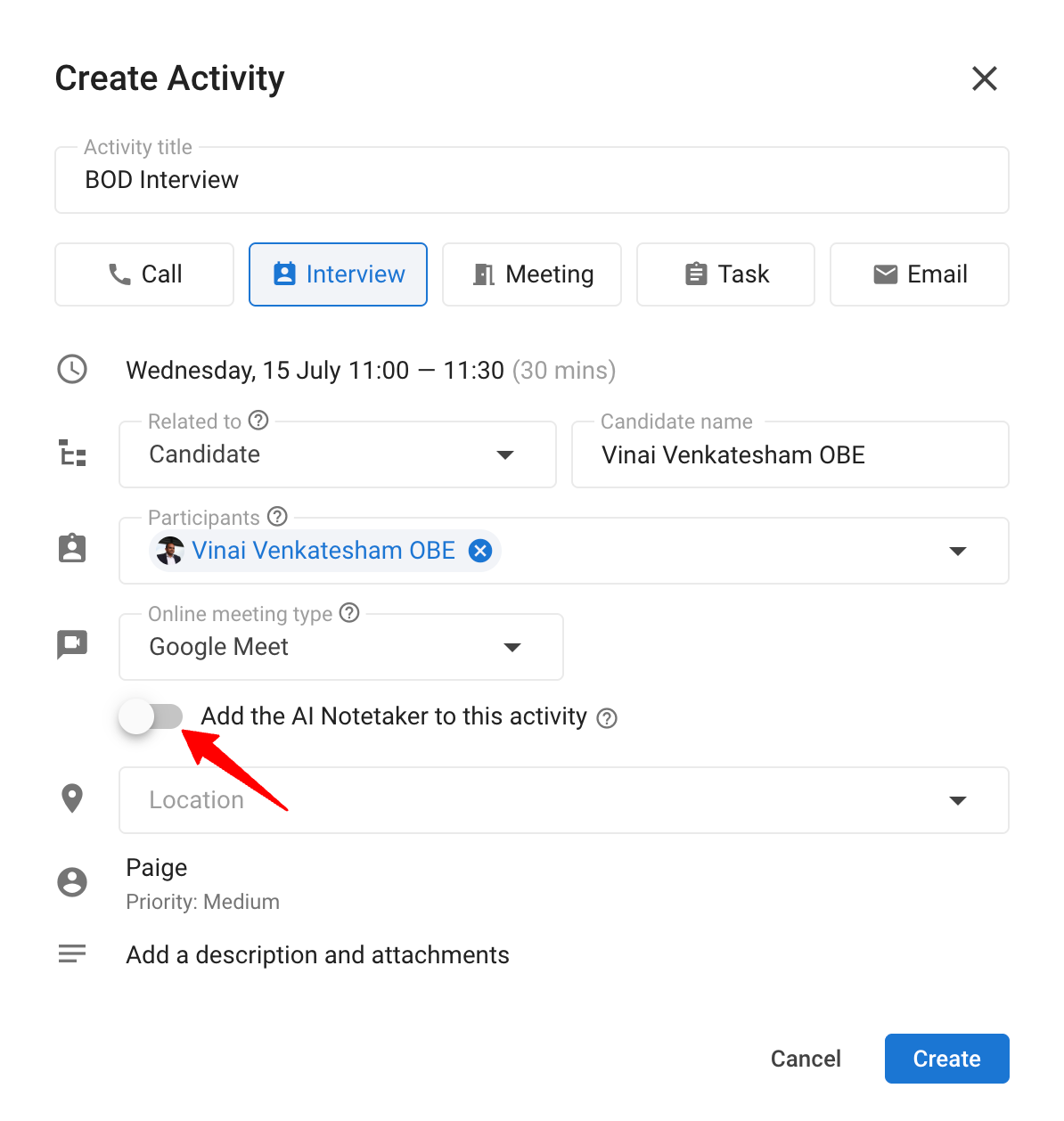Open the Related to Candidate dropdown
The image size is (1064, 1121).
coord(338,454)
